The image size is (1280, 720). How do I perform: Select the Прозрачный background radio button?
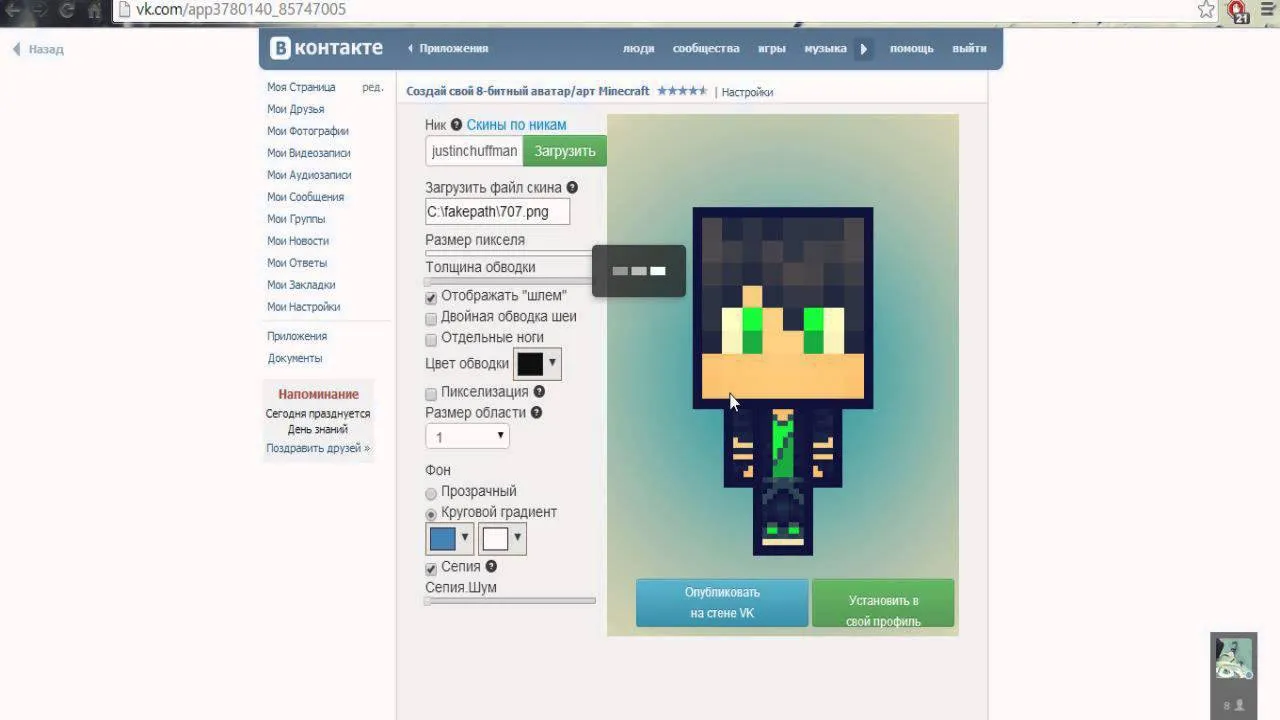click(x=431, y=493)
